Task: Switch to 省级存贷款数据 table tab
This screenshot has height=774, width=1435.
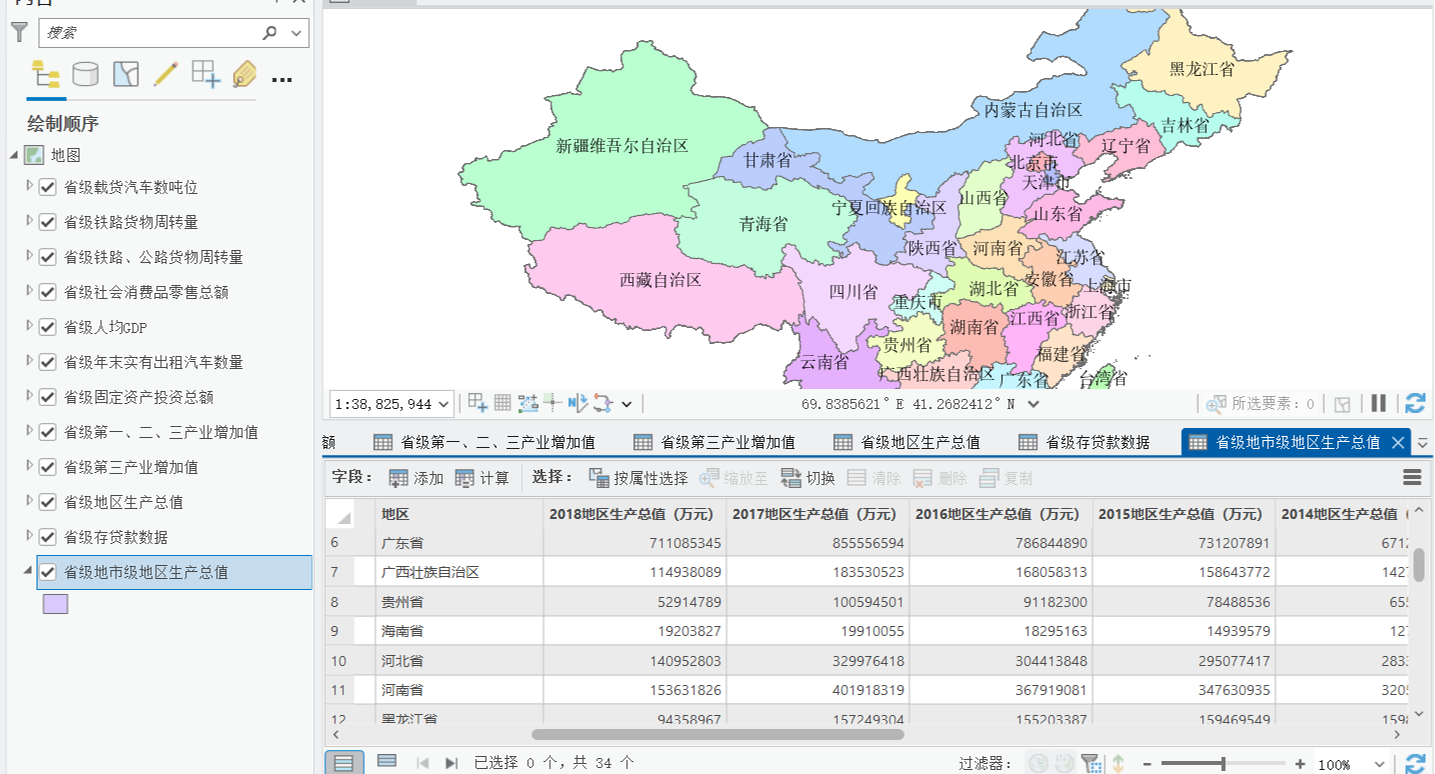Action: click(1084, 442)
